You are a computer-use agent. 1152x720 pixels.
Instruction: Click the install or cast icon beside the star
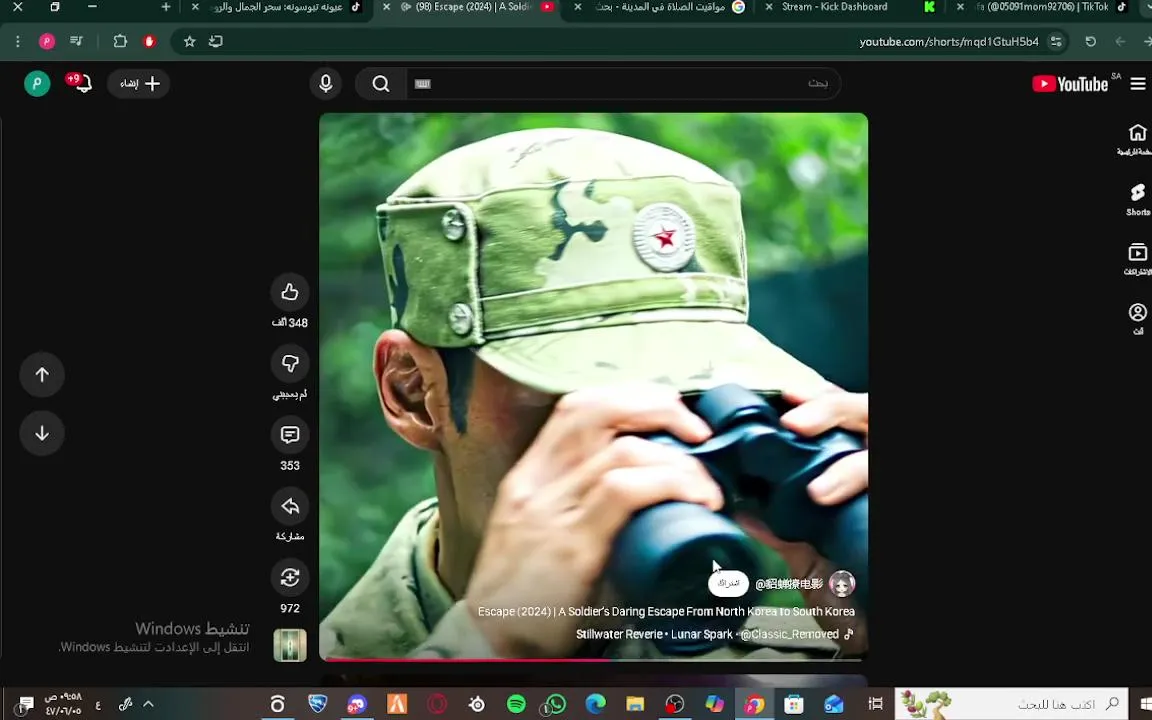coord(216,42)
